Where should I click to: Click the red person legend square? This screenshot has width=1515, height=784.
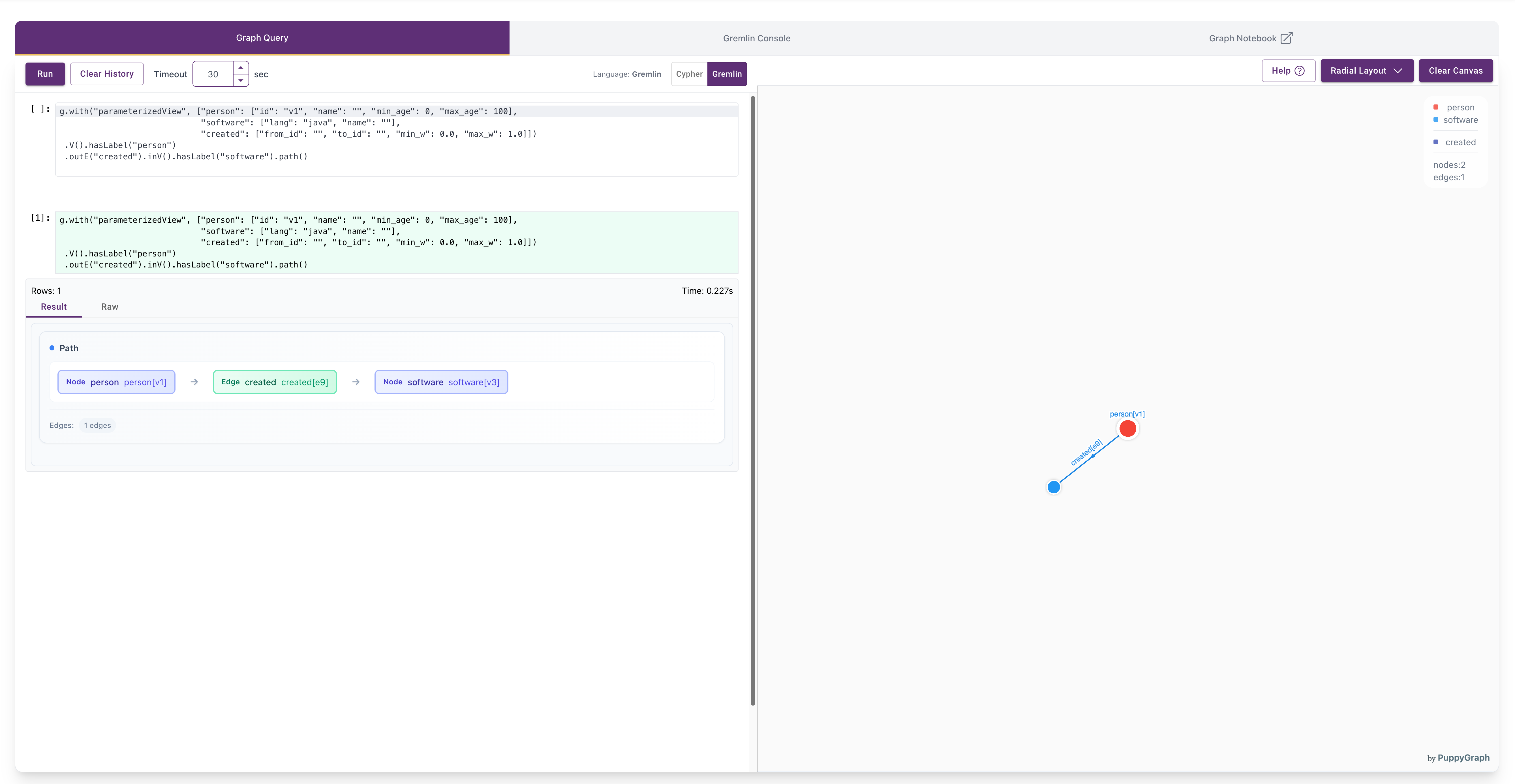[1436, 108]
